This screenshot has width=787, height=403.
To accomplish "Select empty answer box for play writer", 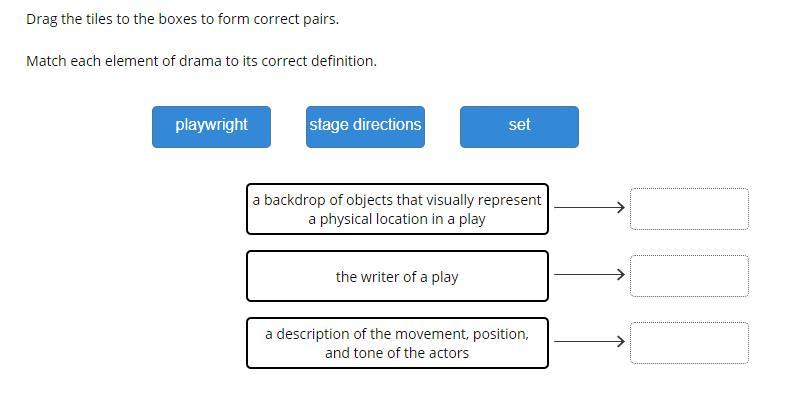I will (689, 275).
